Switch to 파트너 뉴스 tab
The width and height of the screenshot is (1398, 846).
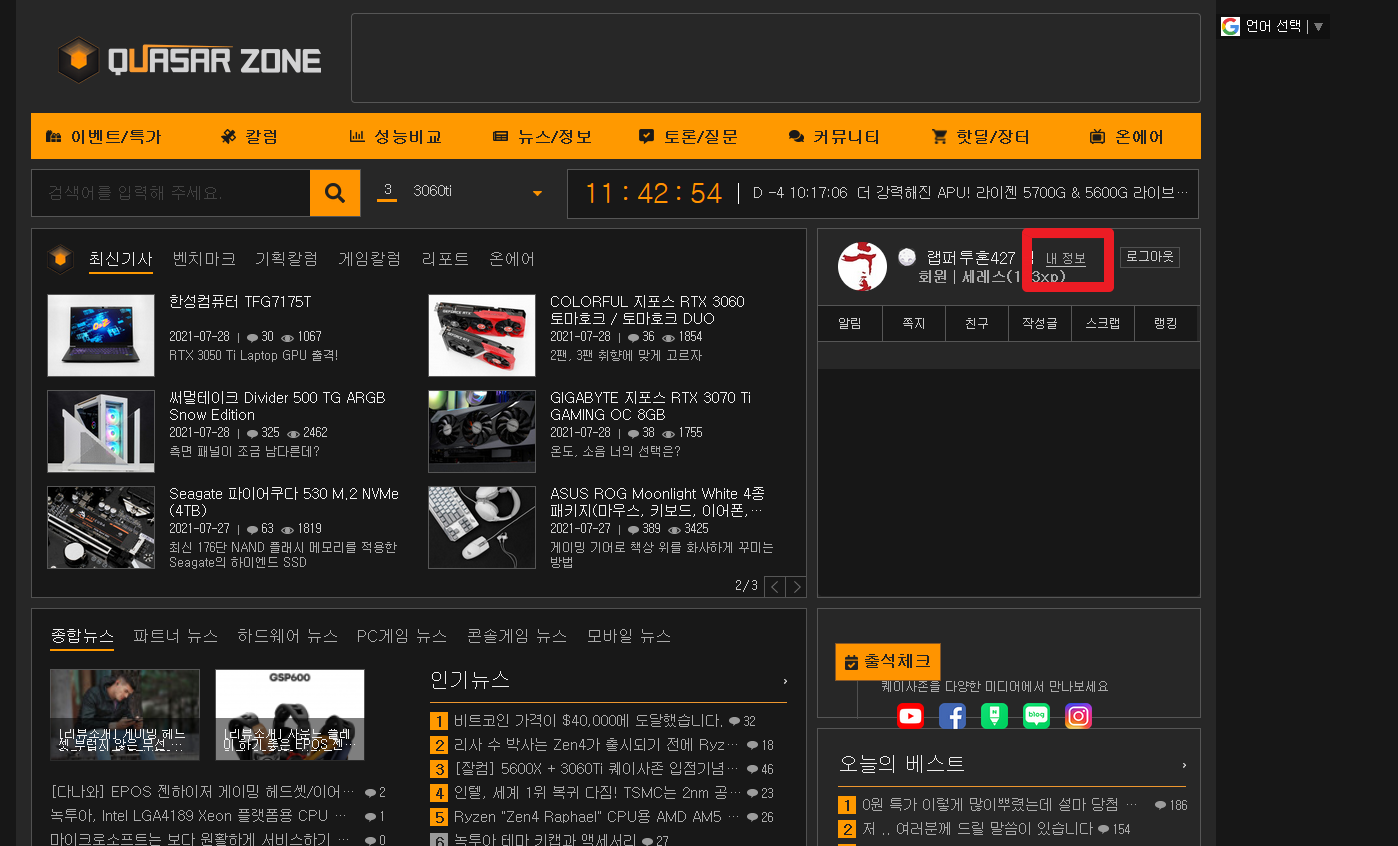tap(175, 636)
